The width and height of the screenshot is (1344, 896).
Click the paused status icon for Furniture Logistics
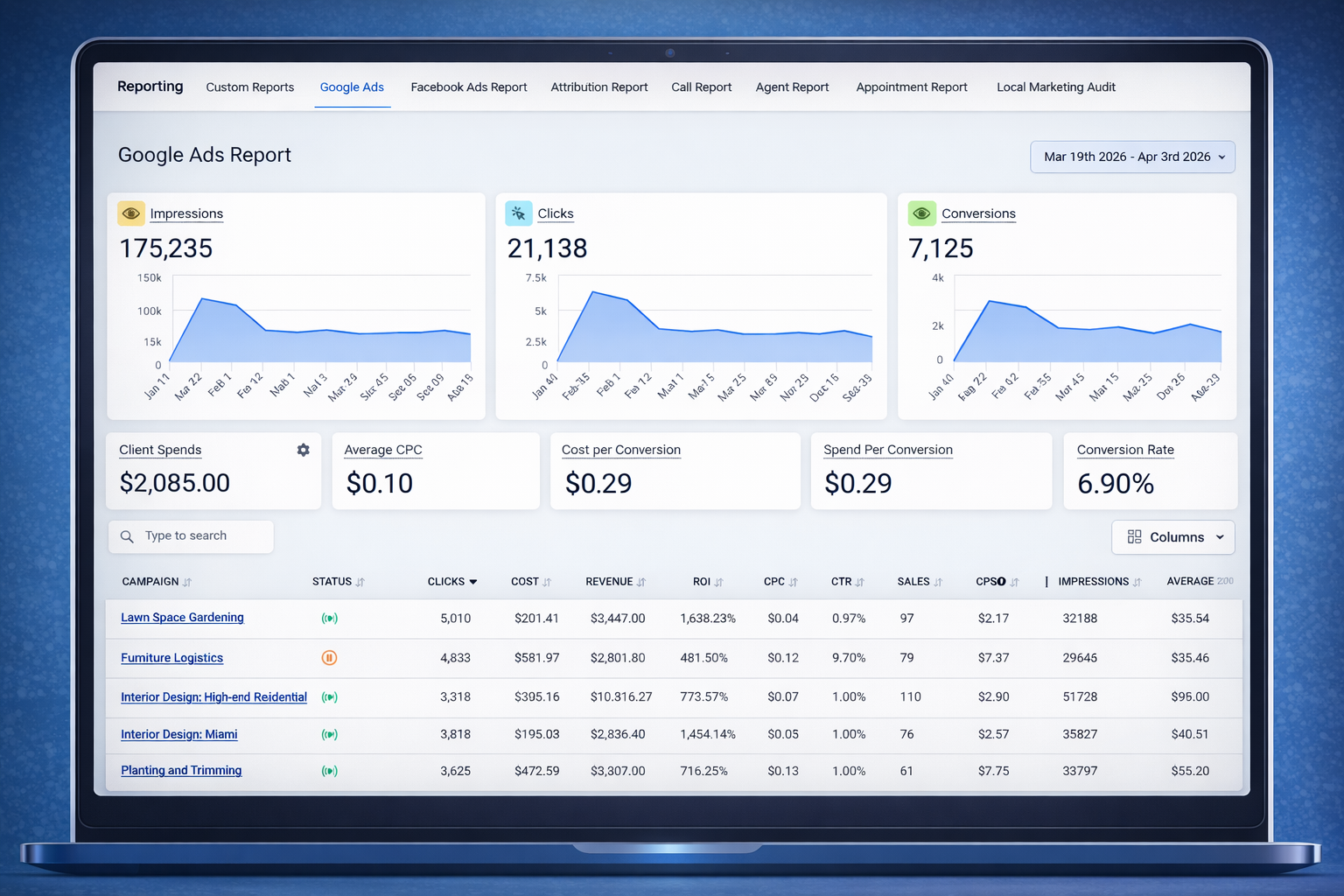pyautogui.click(x=329, y=657)
